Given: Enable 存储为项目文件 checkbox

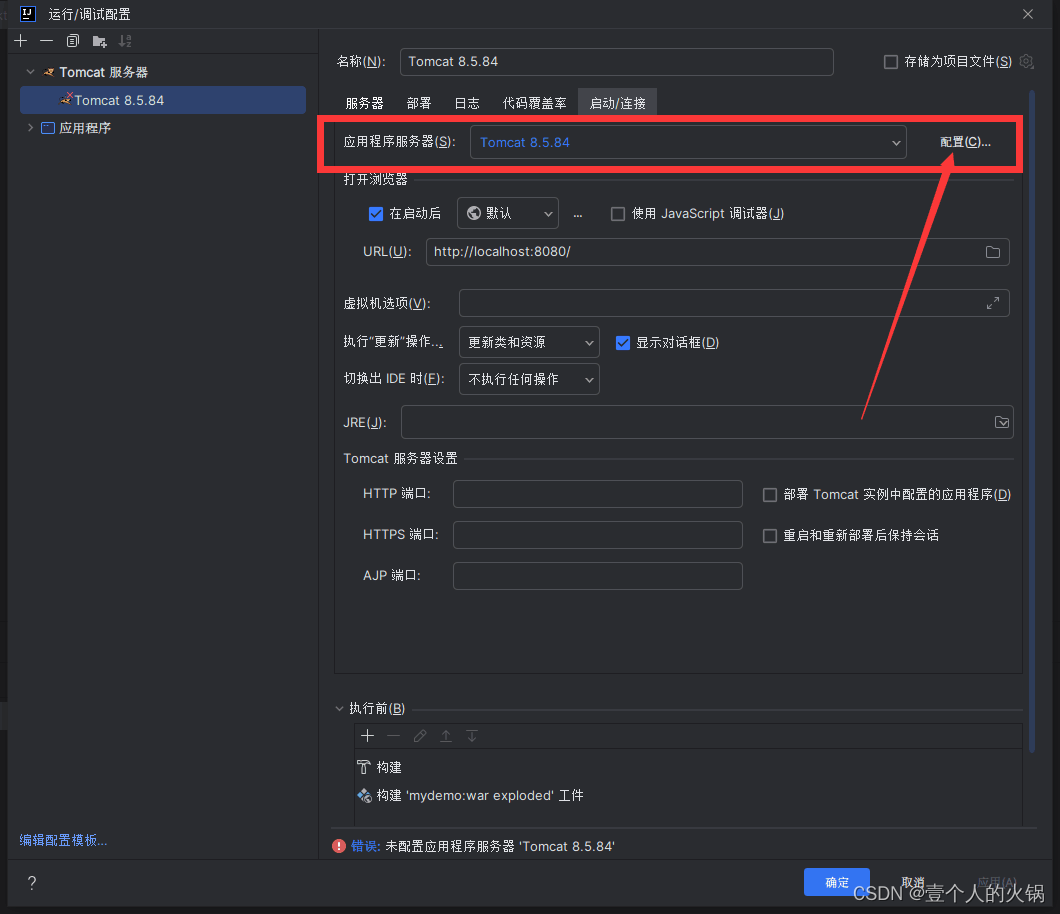Looking at the screenshot, I should coord(891,62).
